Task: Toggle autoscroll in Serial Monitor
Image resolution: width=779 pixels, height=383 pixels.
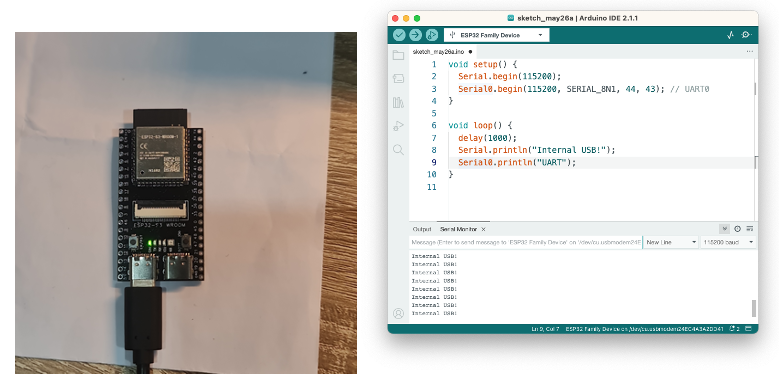Action: coord(725,229)
